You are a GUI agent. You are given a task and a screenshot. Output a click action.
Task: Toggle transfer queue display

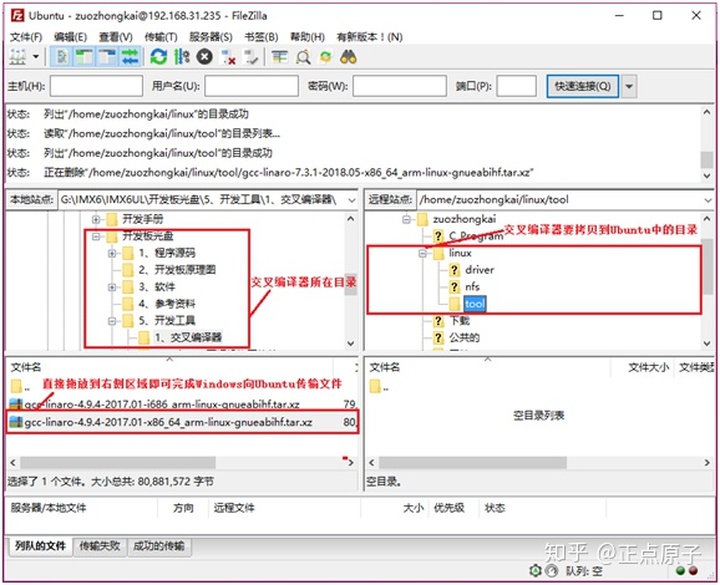coord(129,57)
